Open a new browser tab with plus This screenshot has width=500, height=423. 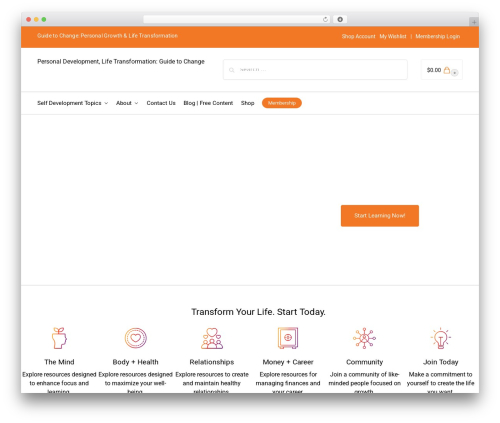pyautogui.click(x=474, y=22)
